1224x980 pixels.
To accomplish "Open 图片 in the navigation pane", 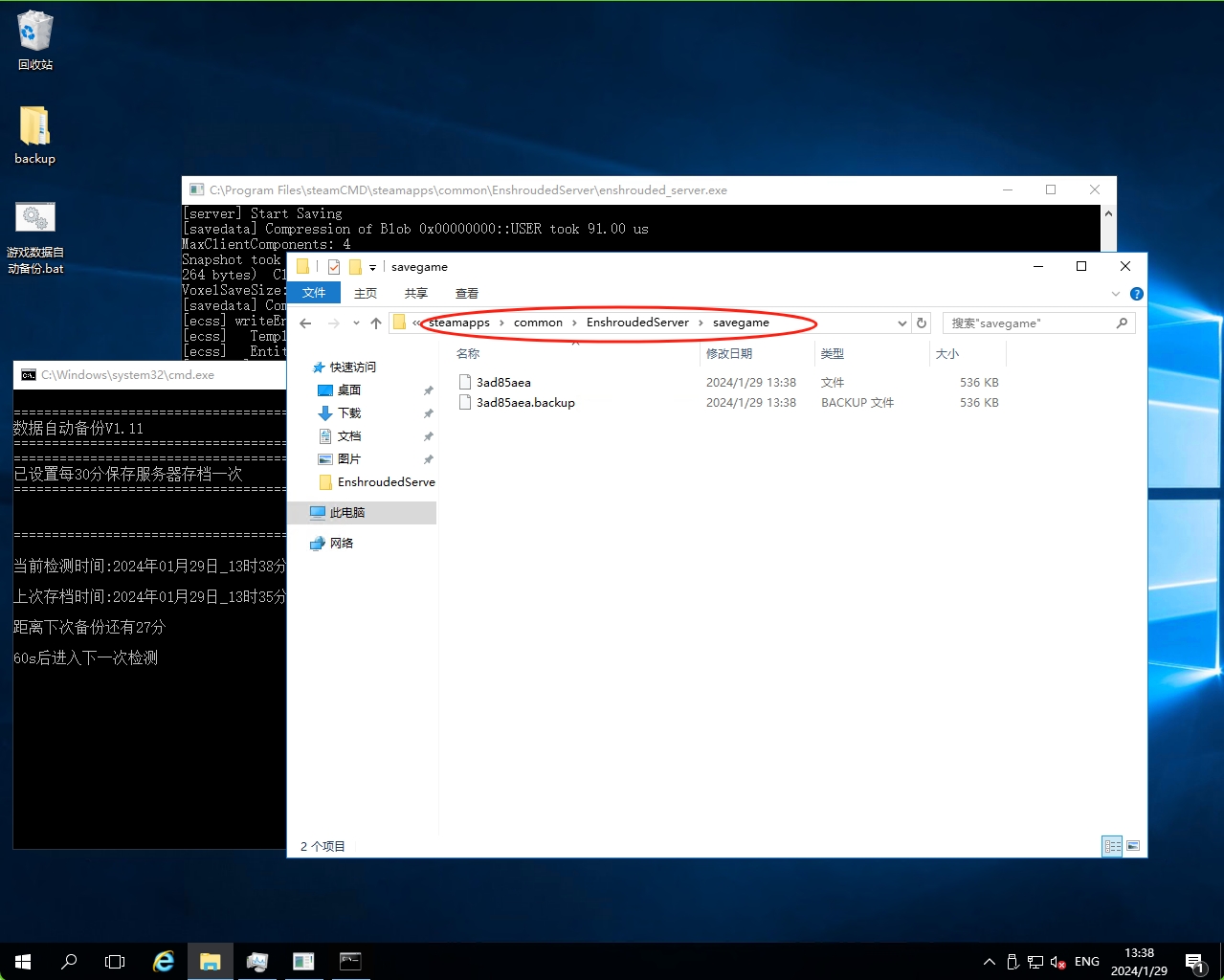I will 348,459.
